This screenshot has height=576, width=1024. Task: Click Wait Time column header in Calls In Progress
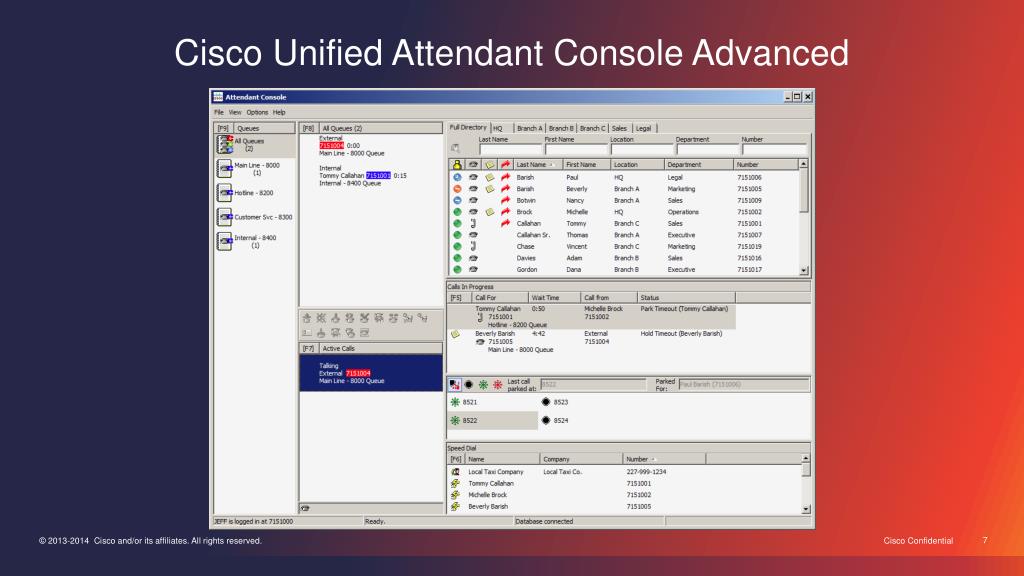point(554,298)
